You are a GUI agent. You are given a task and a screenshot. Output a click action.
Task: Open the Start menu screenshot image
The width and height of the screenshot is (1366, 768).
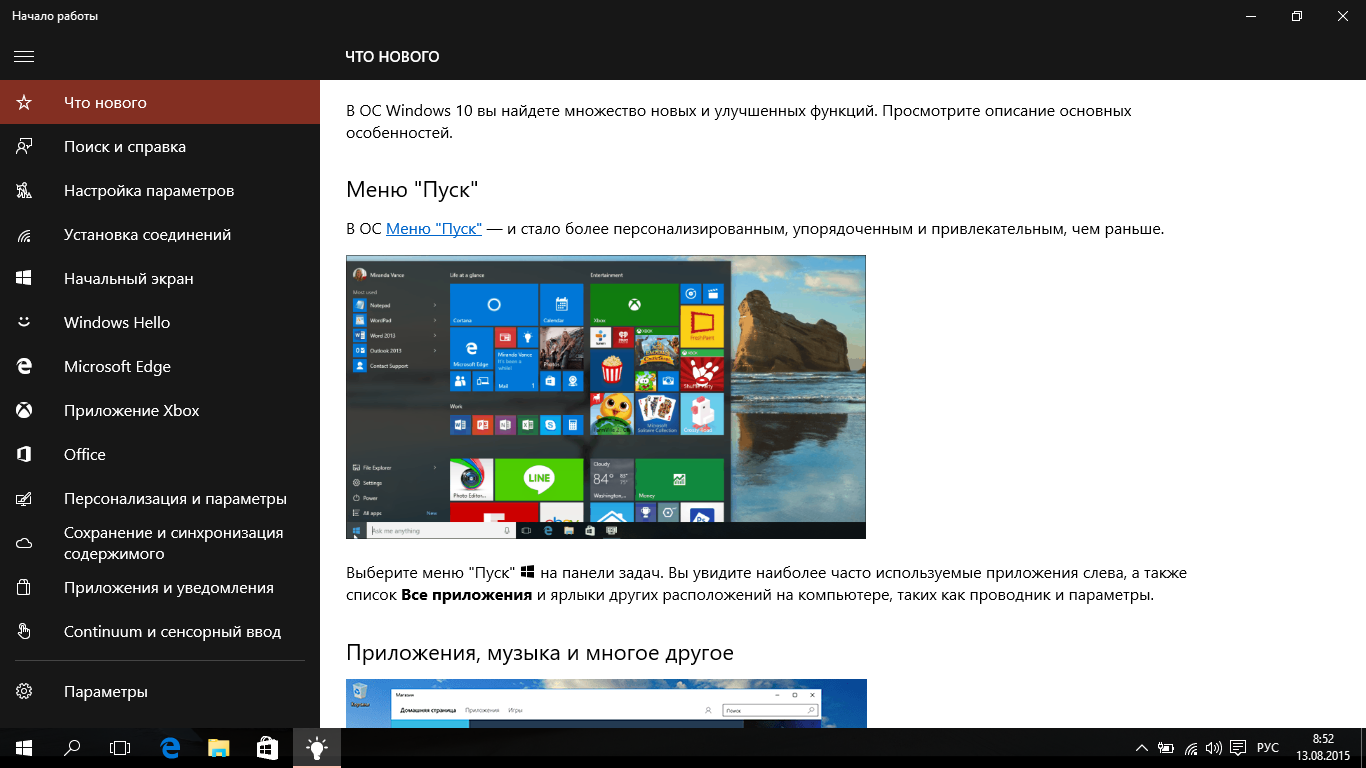pyautogui.click(x=606, y=397)
